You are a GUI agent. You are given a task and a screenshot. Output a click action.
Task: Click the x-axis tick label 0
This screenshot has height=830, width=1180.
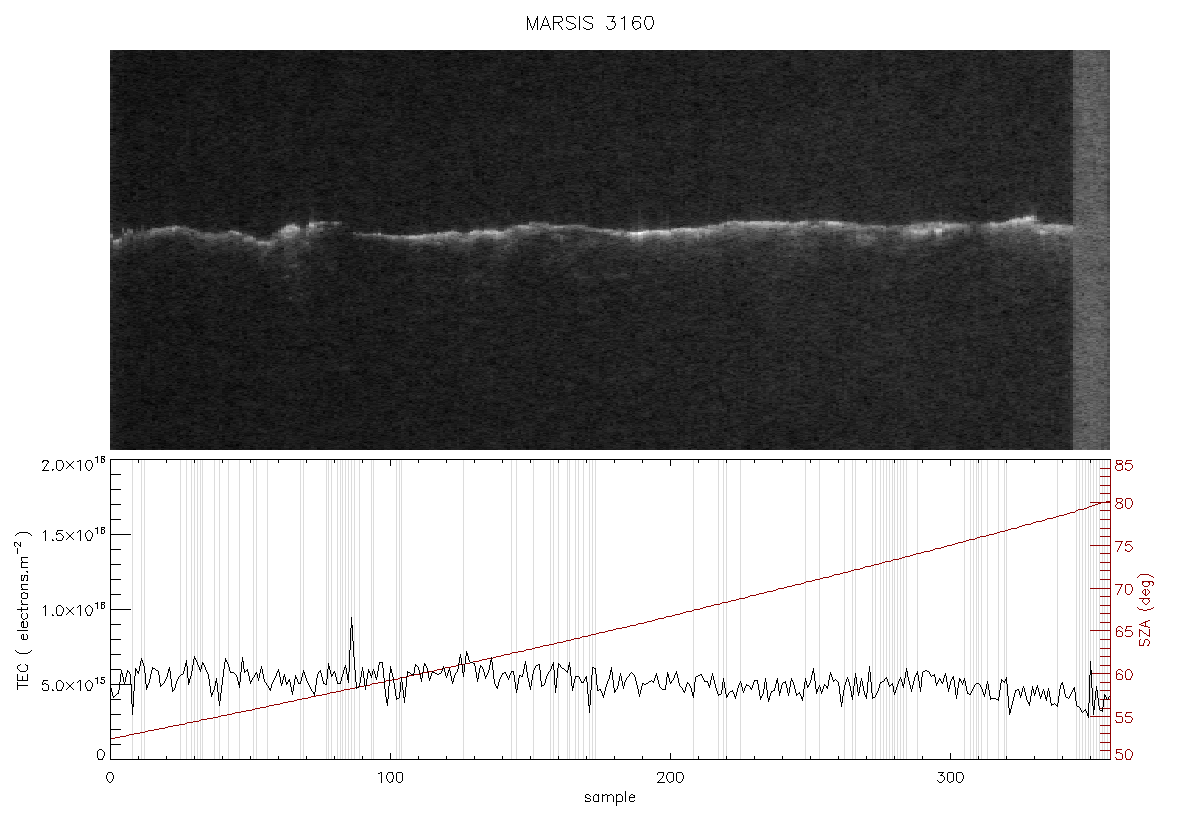tap(111, 777)
